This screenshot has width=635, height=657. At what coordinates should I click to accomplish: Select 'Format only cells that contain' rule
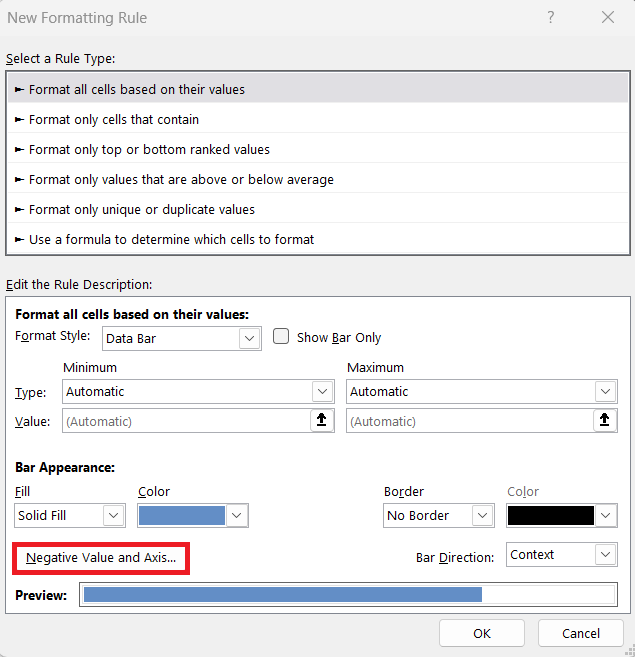(x=318, y=119)
